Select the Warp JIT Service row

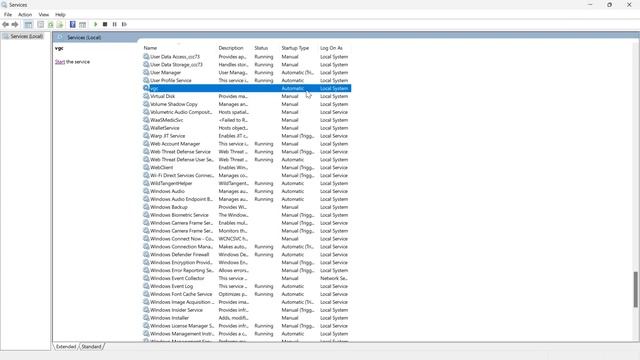[247, 136]
